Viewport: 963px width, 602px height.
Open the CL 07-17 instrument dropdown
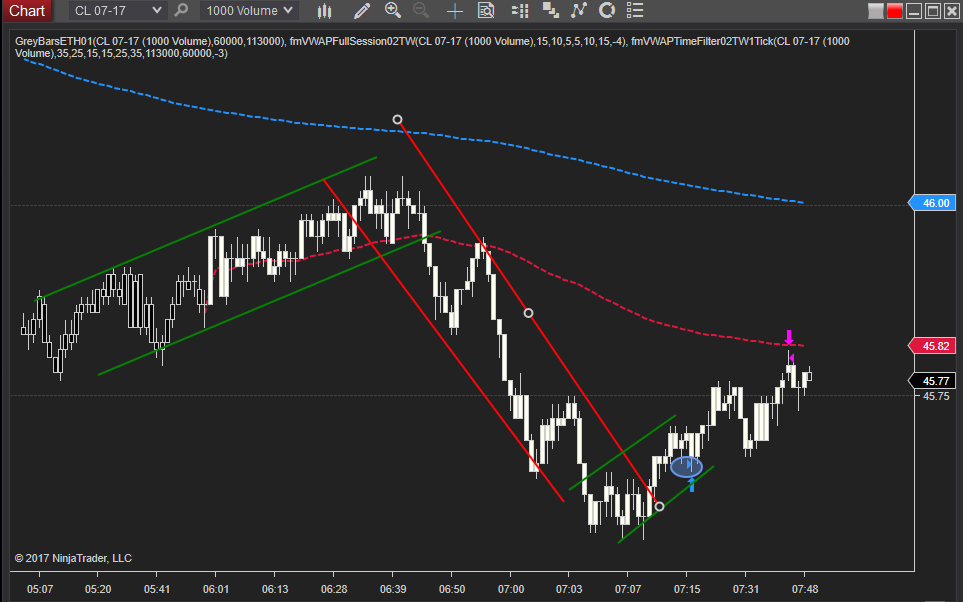point(117,10)
